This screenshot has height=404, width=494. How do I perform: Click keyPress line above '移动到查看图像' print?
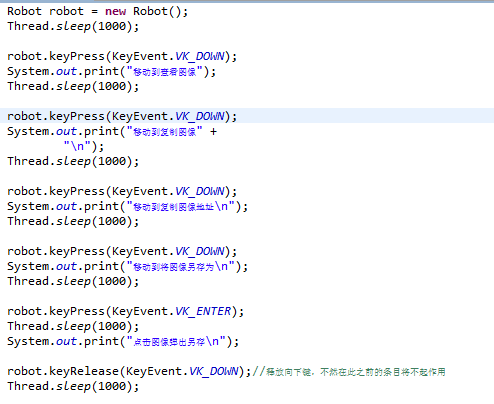tap(122, 56)
